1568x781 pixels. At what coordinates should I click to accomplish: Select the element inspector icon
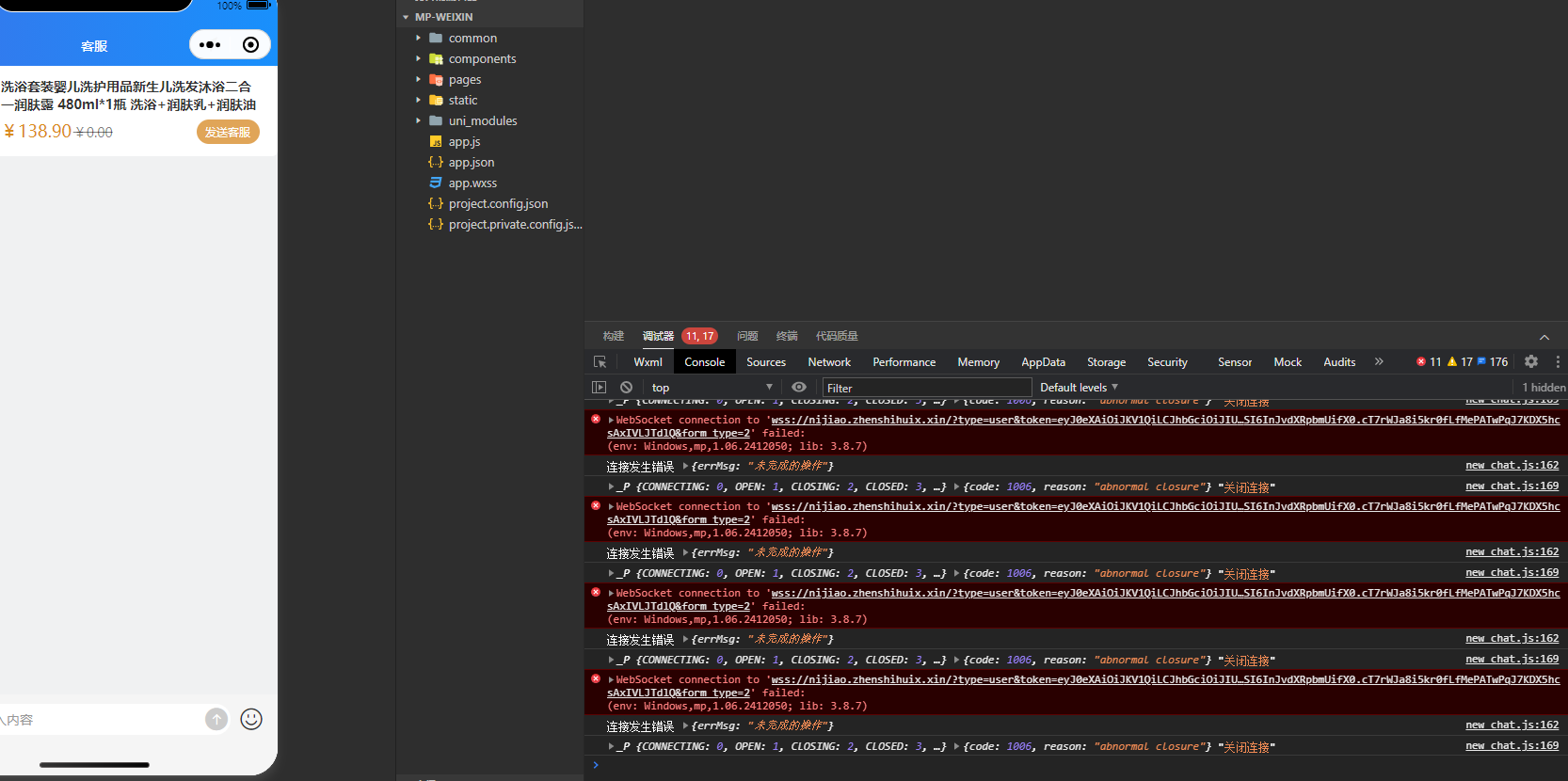(600, 362)
